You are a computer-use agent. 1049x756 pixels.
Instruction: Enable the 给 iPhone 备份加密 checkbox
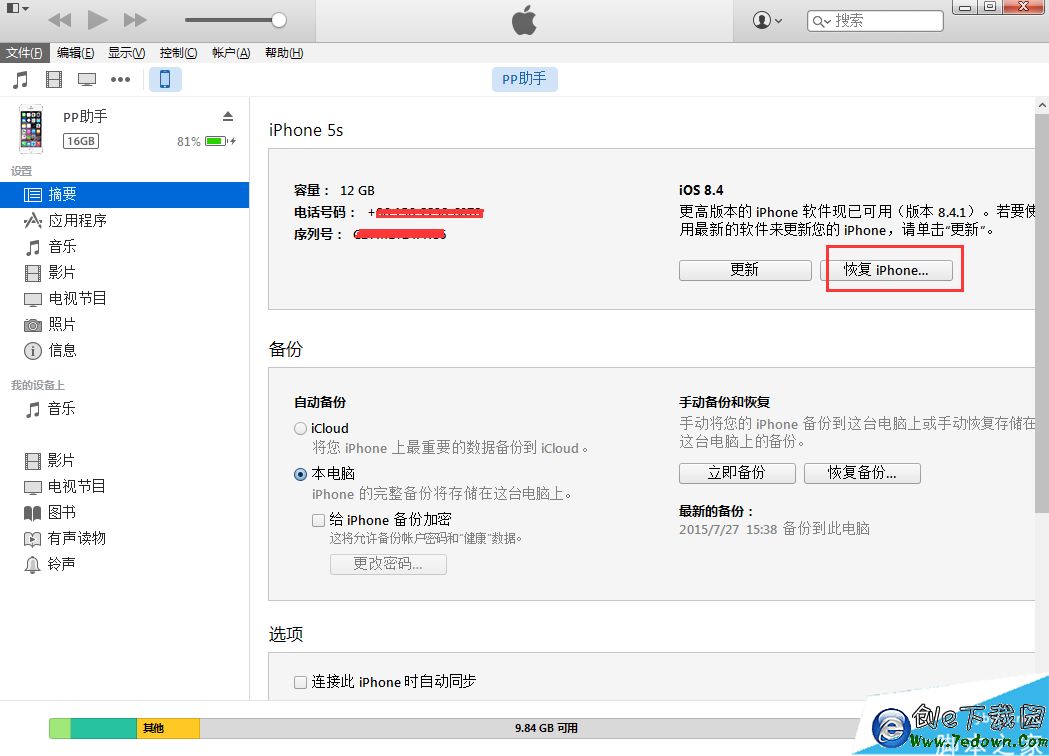[318, 519]
